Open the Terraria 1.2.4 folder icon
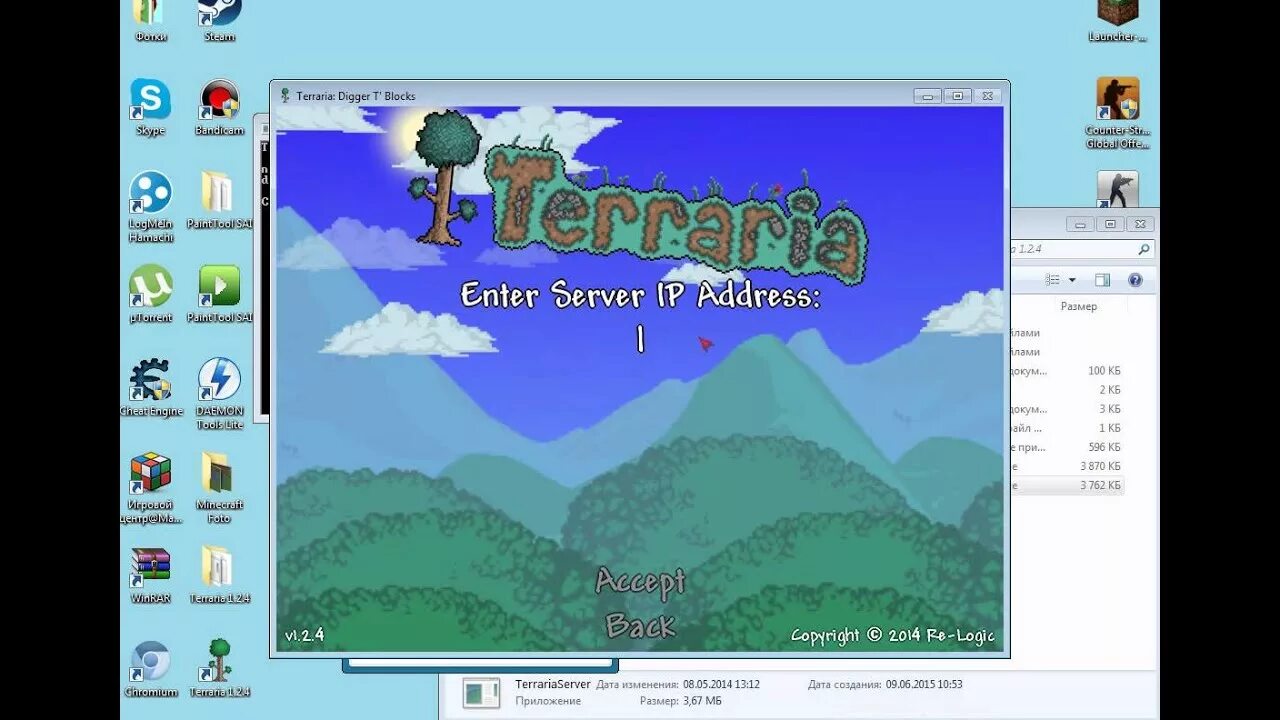 pyautogui.click(x=219, y=575)
